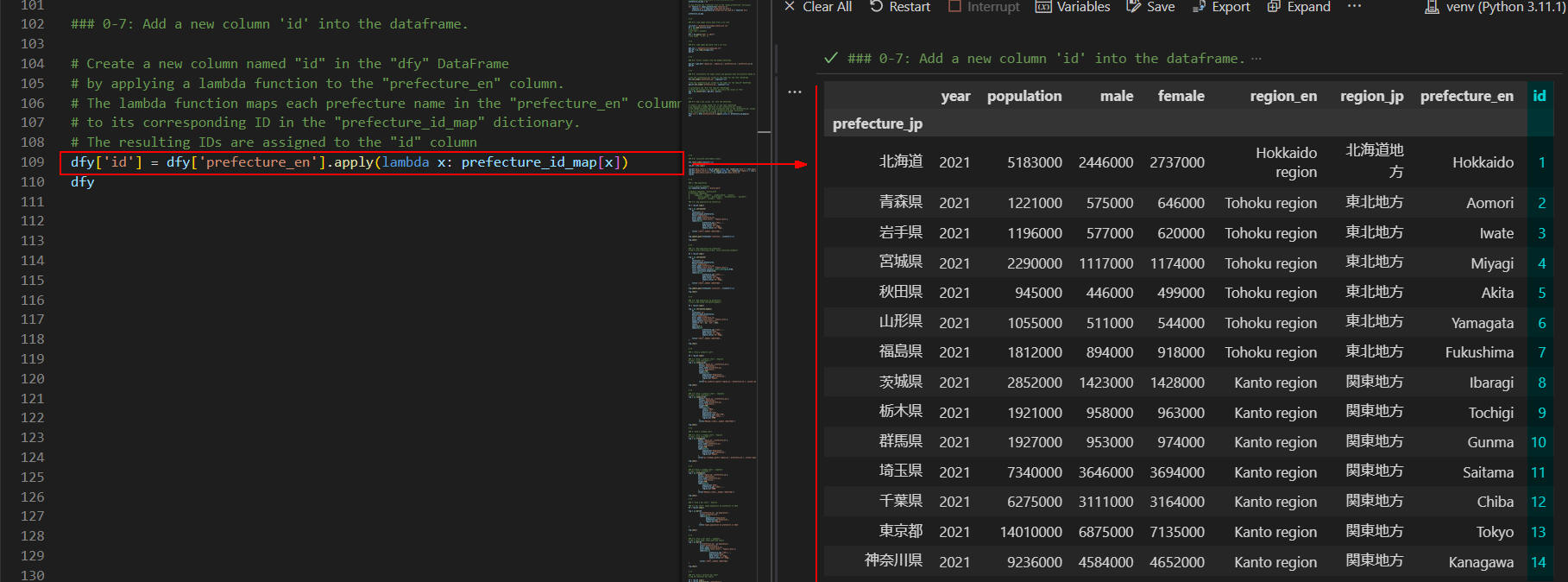Click id value 14 in Kanagawa row
1568x582 pixels.
point(1538,562)
